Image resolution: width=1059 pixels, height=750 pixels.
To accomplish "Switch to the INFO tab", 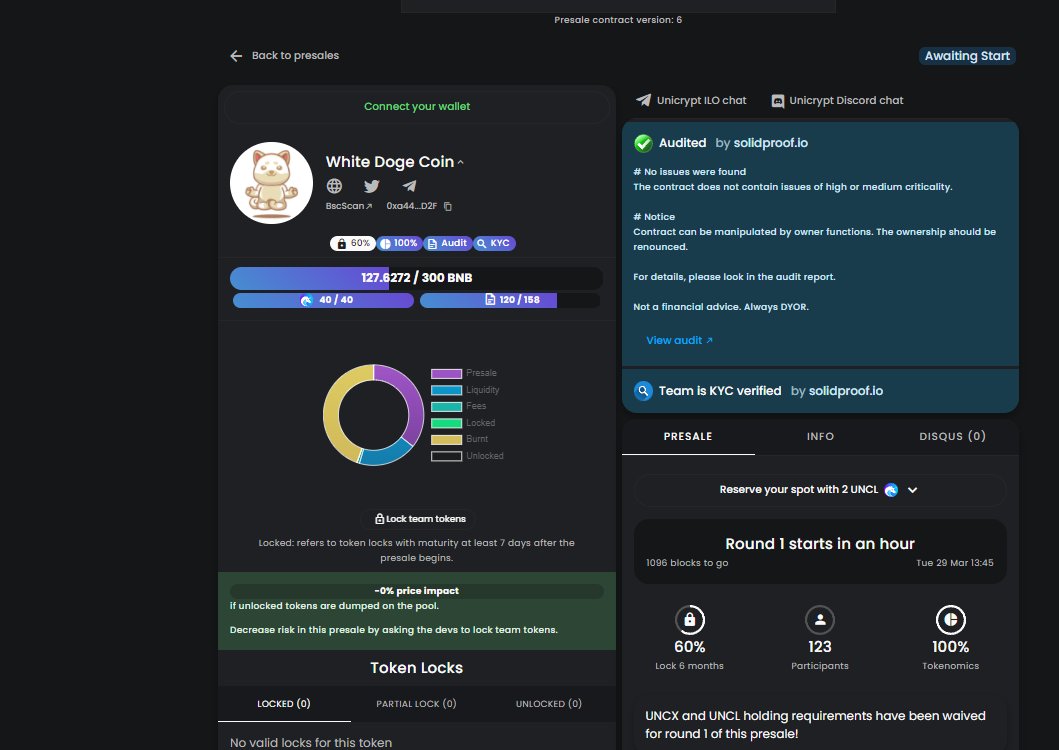I will (820, 436).
